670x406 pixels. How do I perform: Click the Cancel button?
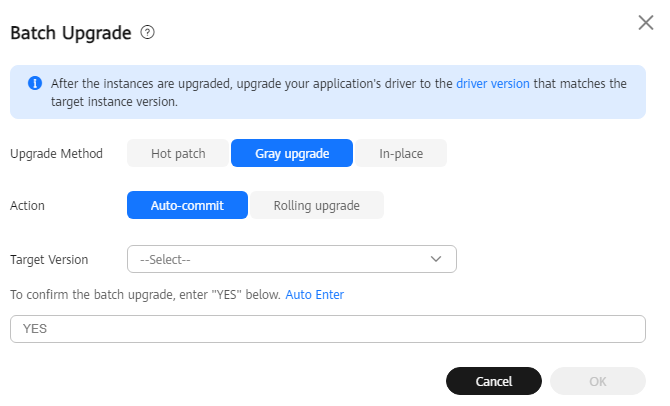tap(494, 381)
